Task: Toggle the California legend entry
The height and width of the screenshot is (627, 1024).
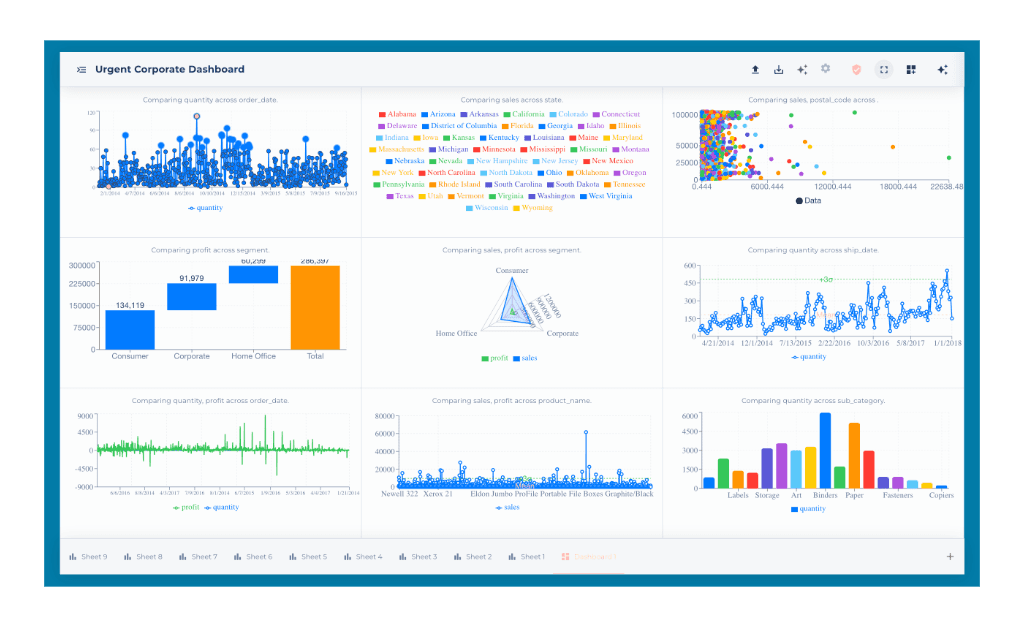Action: [524, 114]
